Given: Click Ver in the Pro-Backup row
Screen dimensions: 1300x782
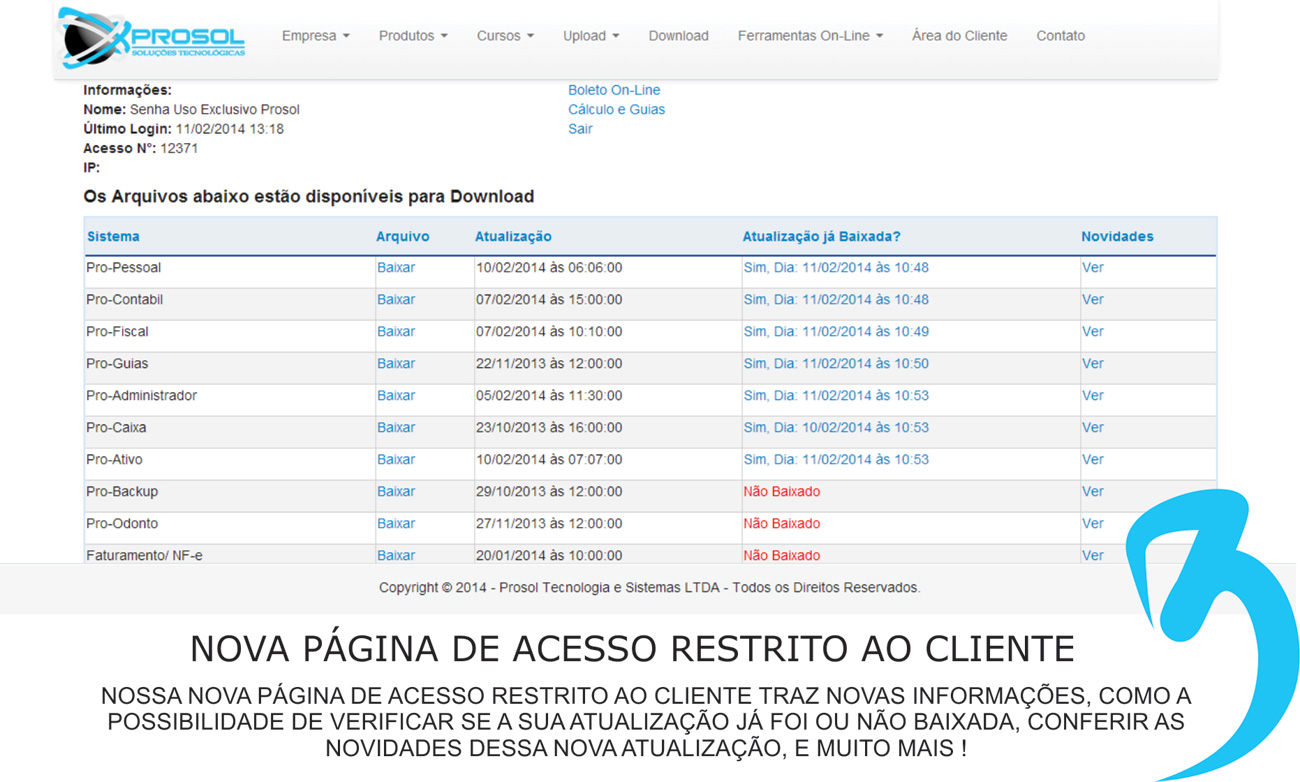Looking at the screenshot, I should tap(1092, 492).
